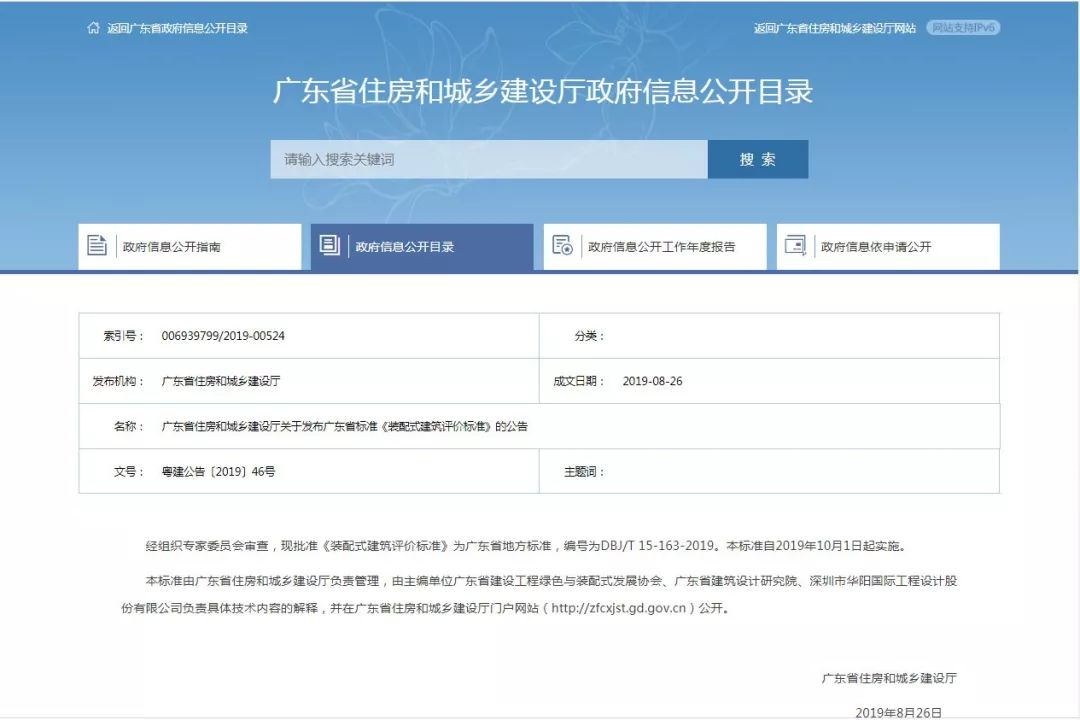Open the 政府信息公开指南 tab
Image resolution: width=1080 pixels, height=720 pixels.
pyautogui.click(x=190, y=247)
